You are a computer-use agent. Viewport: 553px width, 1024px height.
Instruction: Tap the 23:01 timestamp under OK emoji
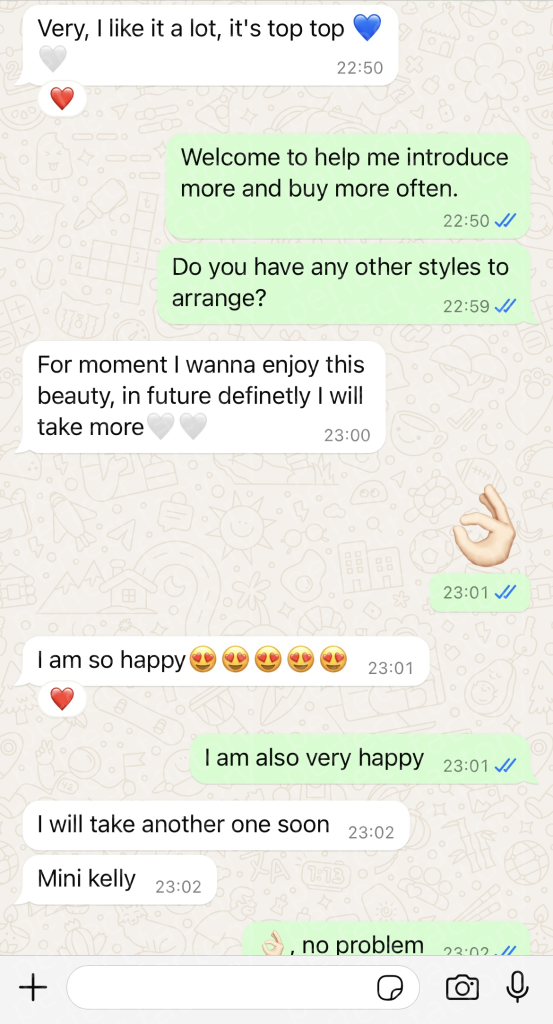coord(466,592)
